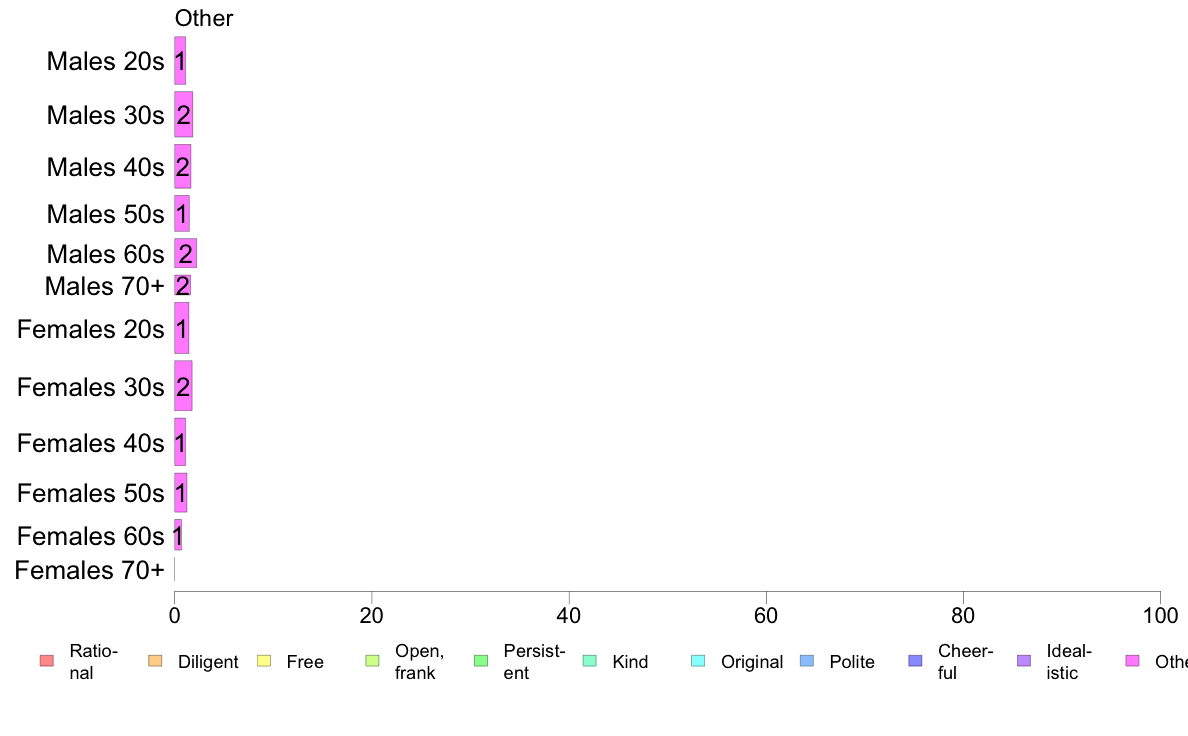Click the Free legend yellow swatch
Screen dimensions: 1188x736
264,661
